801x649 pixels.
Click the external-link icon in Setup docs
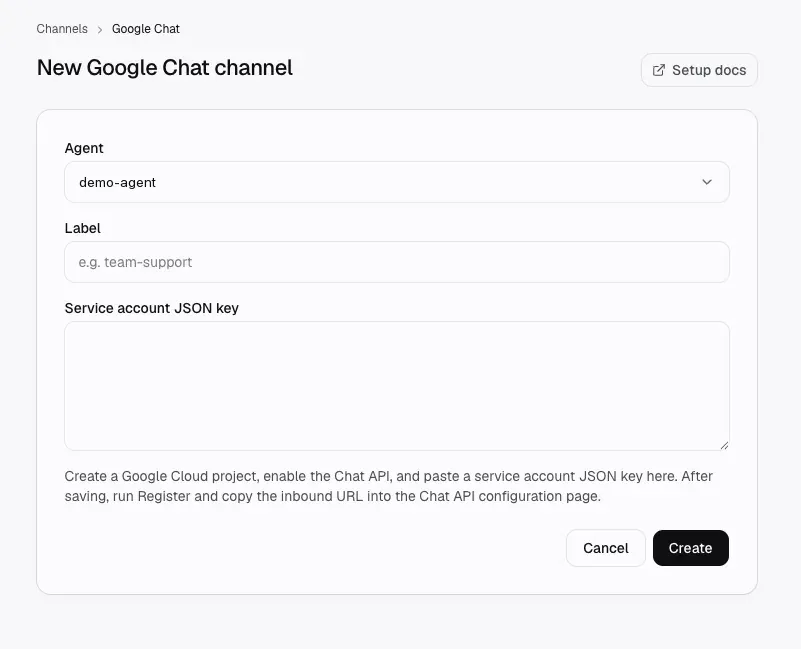(659, 70)
